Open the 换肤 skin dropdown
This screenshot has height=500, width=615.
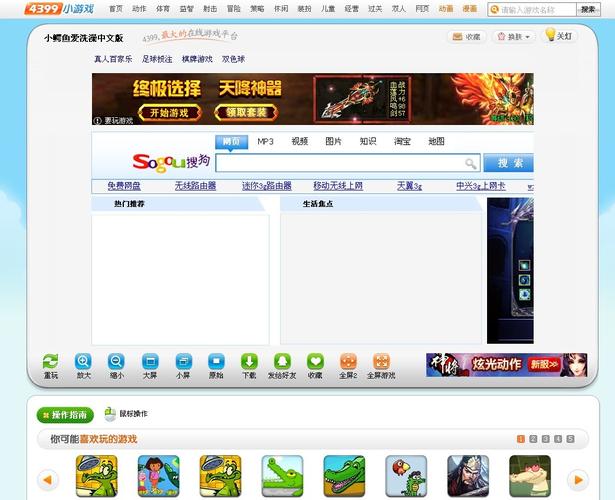(x=514, y=37)
